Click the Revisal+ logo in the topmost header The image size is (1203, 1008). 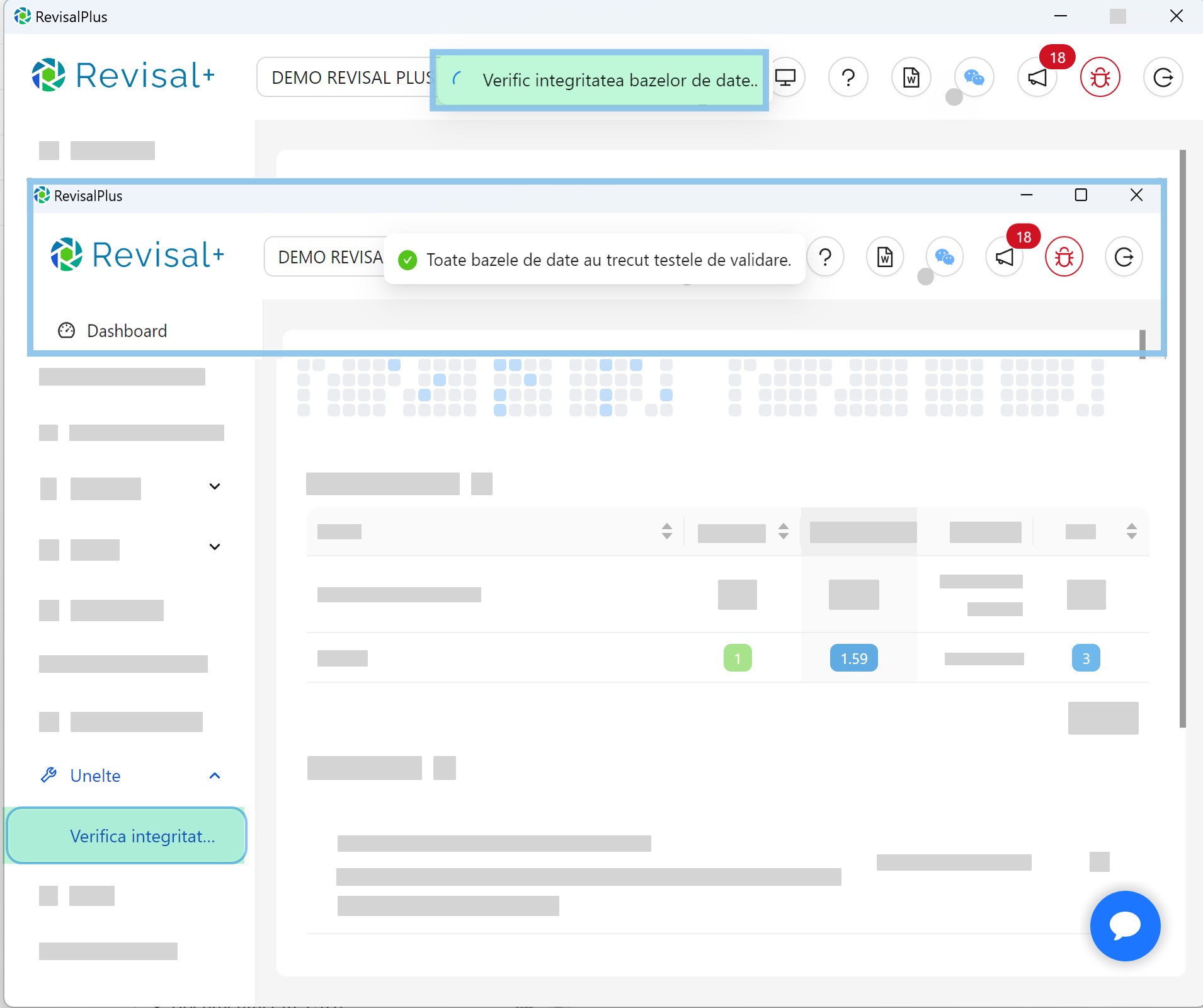123,76
